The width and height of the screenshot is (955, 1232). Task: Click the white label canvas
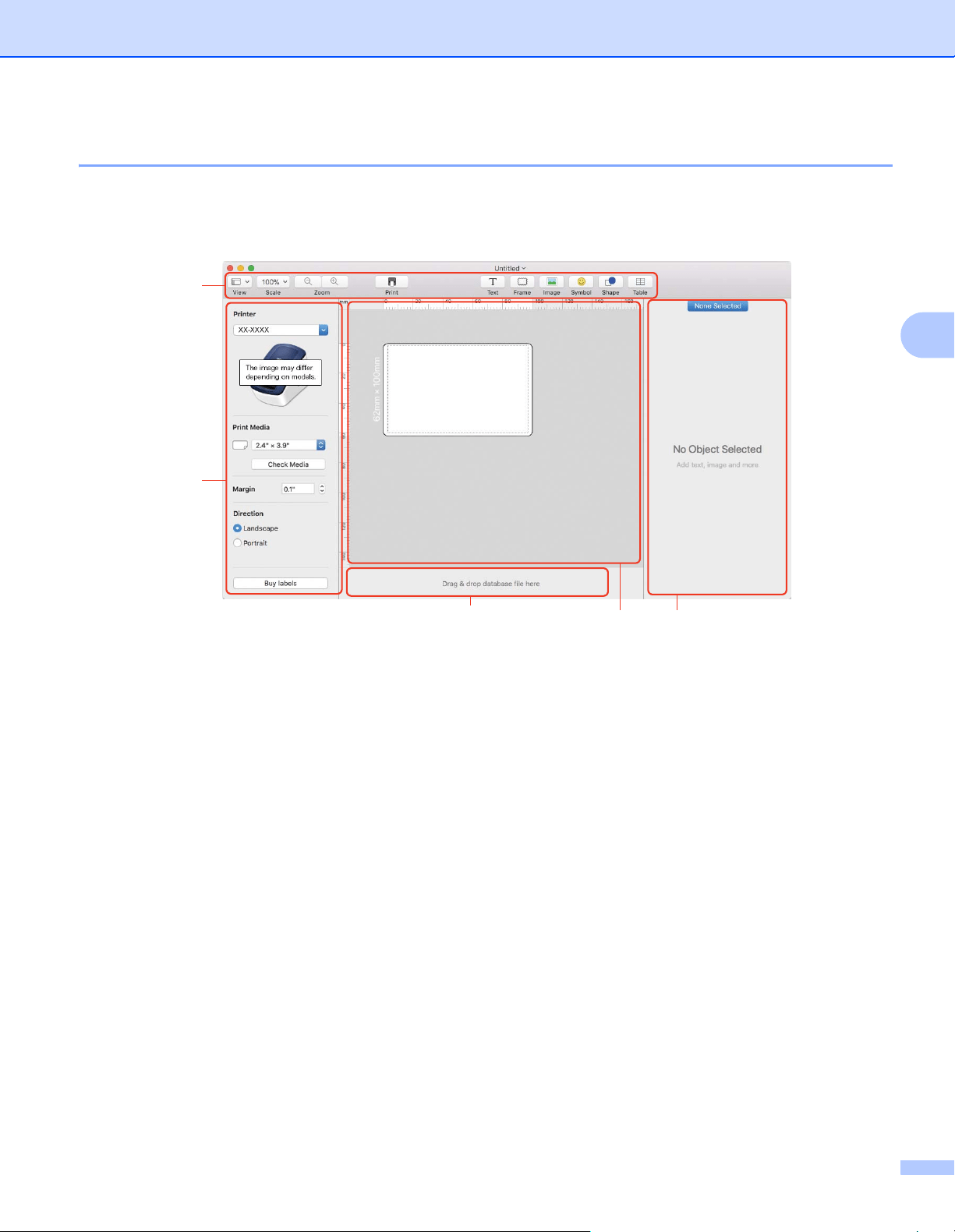[x=458, y=390]
